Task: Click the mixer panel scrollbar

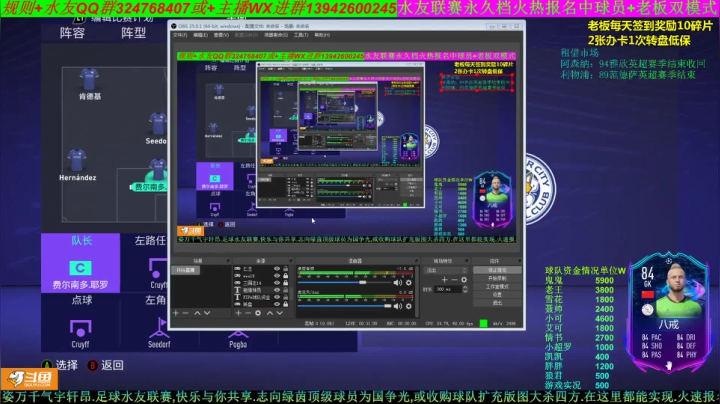Action: click(x=417, y=291)
